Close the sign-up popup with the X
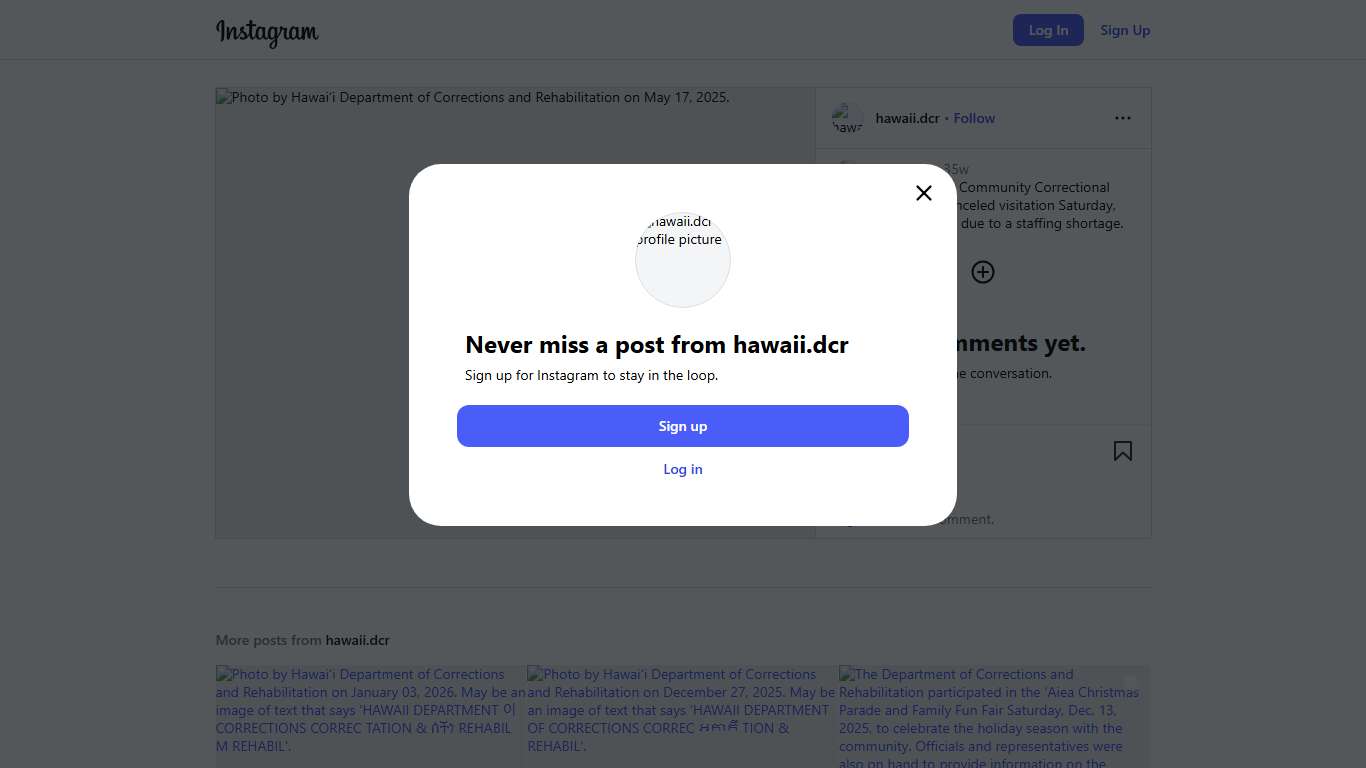1366x768 pixels. (924, 193)
